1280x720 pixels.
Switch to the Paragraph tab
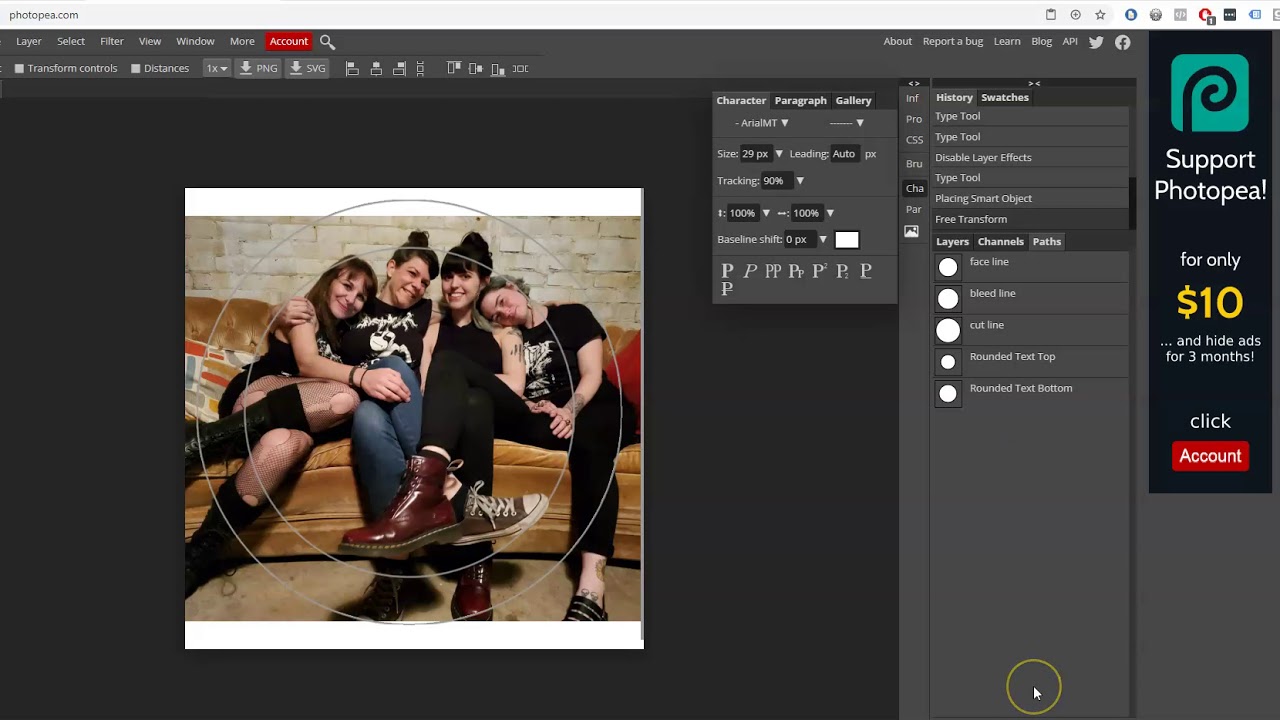click(800, 100)
